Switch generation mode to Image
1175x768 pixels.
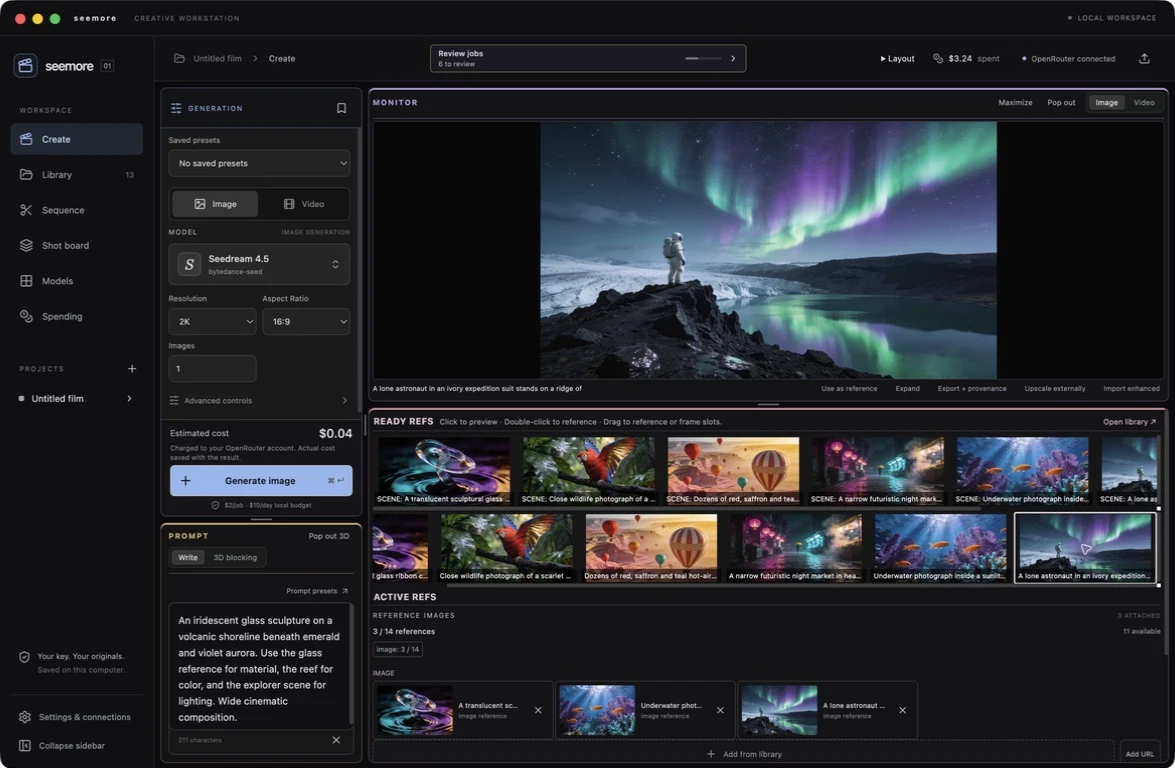point(215,204)
